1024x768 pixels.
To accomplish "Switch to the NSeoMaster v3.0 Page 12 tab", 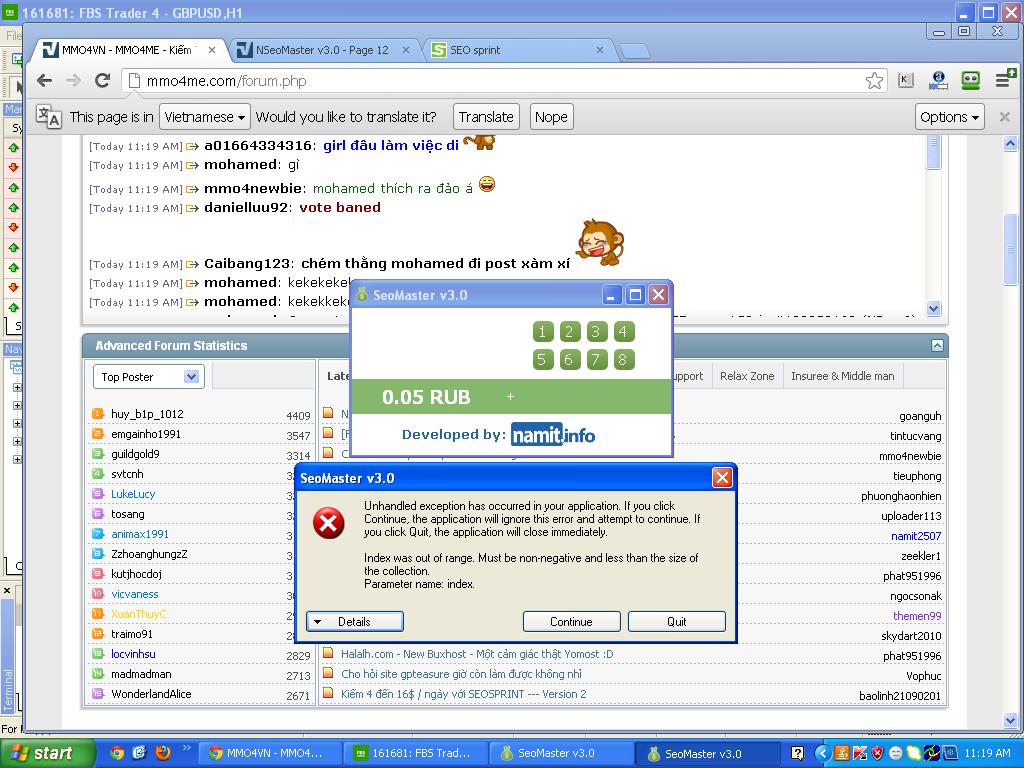I will coord(321,50).
